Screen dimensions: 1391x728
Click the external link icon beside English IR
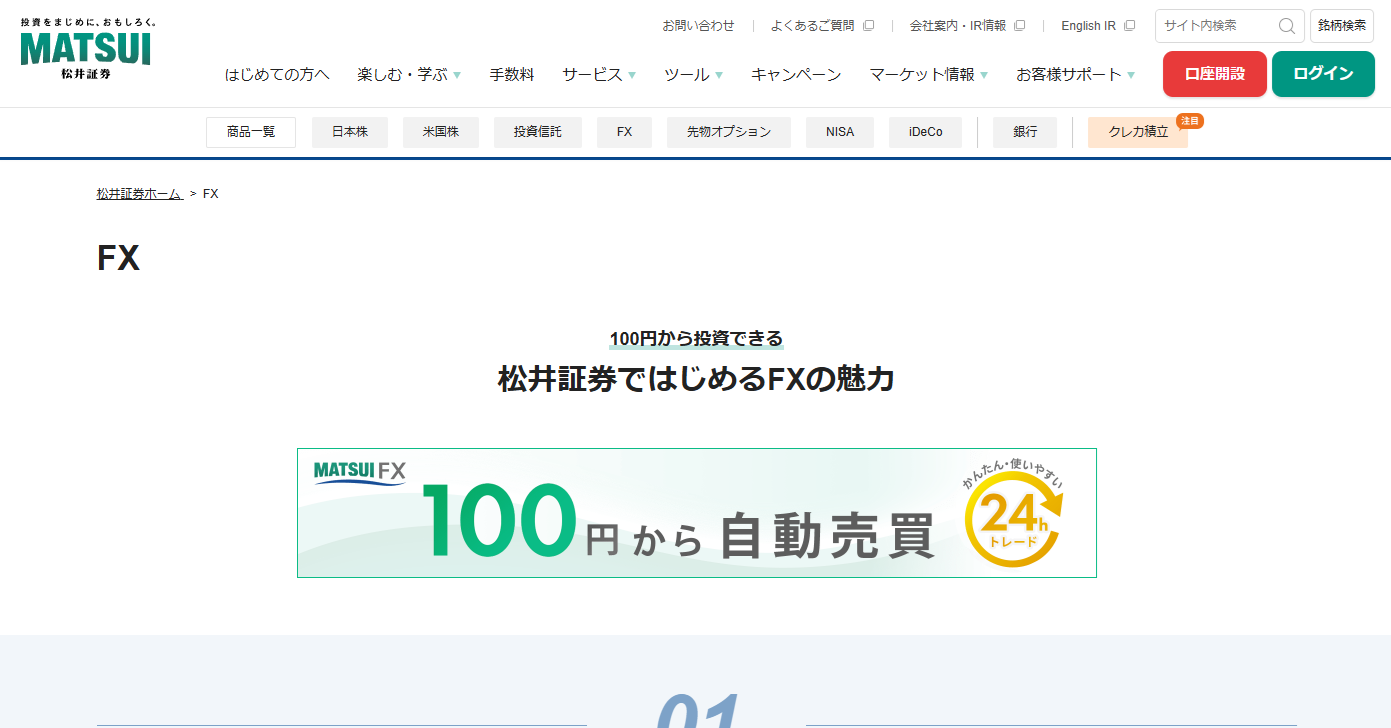(x=1130, y=25)
